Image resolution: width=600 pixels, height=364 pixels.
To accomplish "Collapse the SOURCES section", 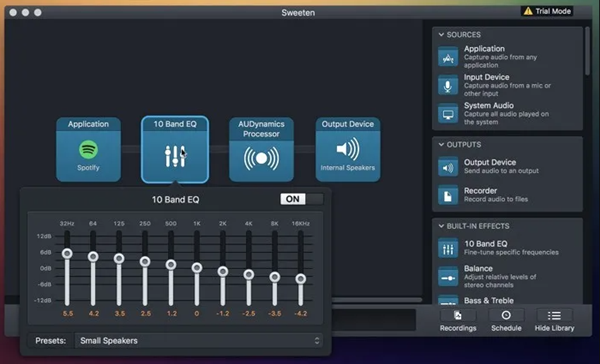I will tap(441, 35).
